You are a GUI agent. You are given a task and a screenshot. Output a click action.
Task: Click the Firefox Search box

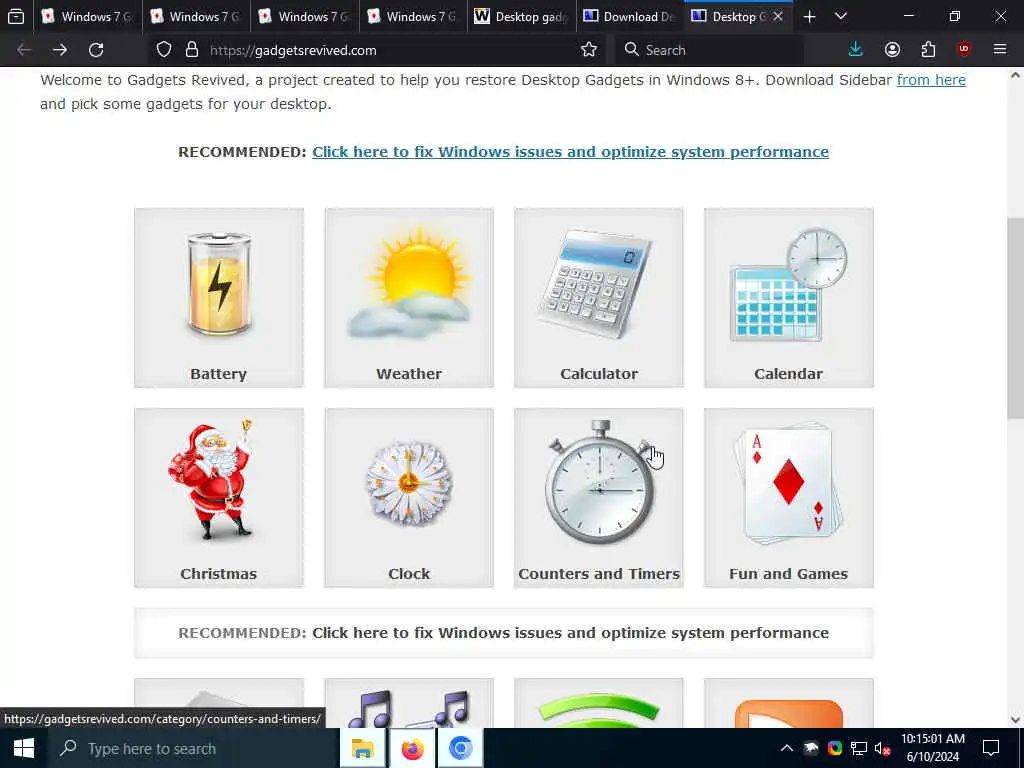click(x=709, y=50)
